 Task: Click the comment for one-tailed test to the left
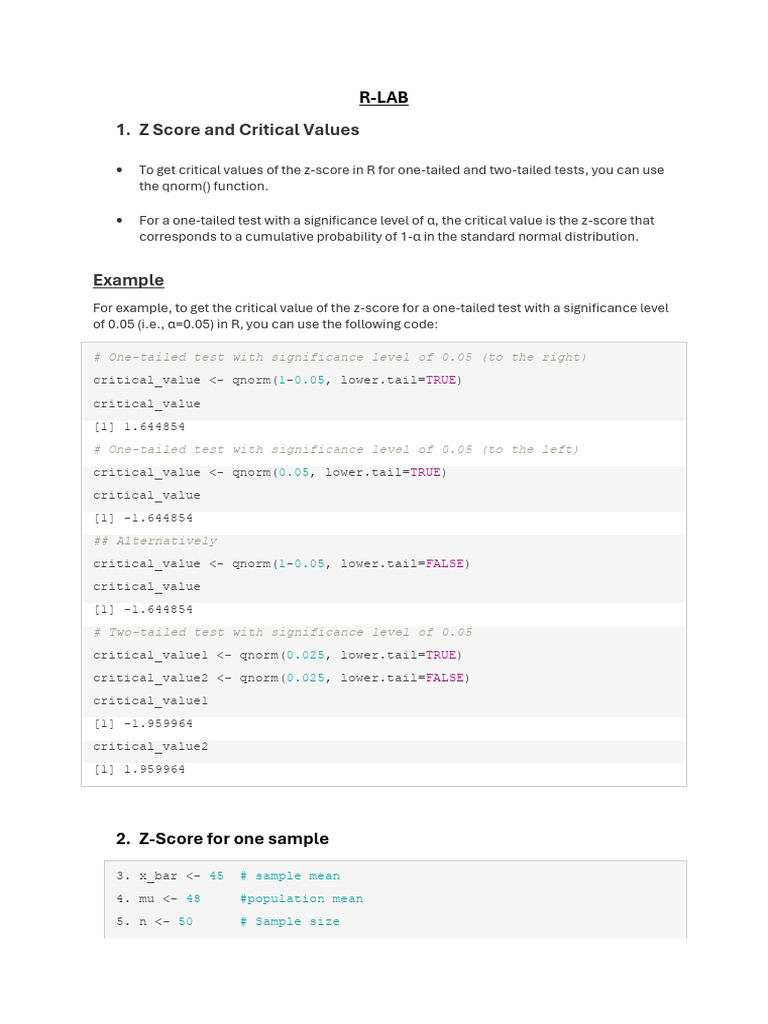coord(336,450)
